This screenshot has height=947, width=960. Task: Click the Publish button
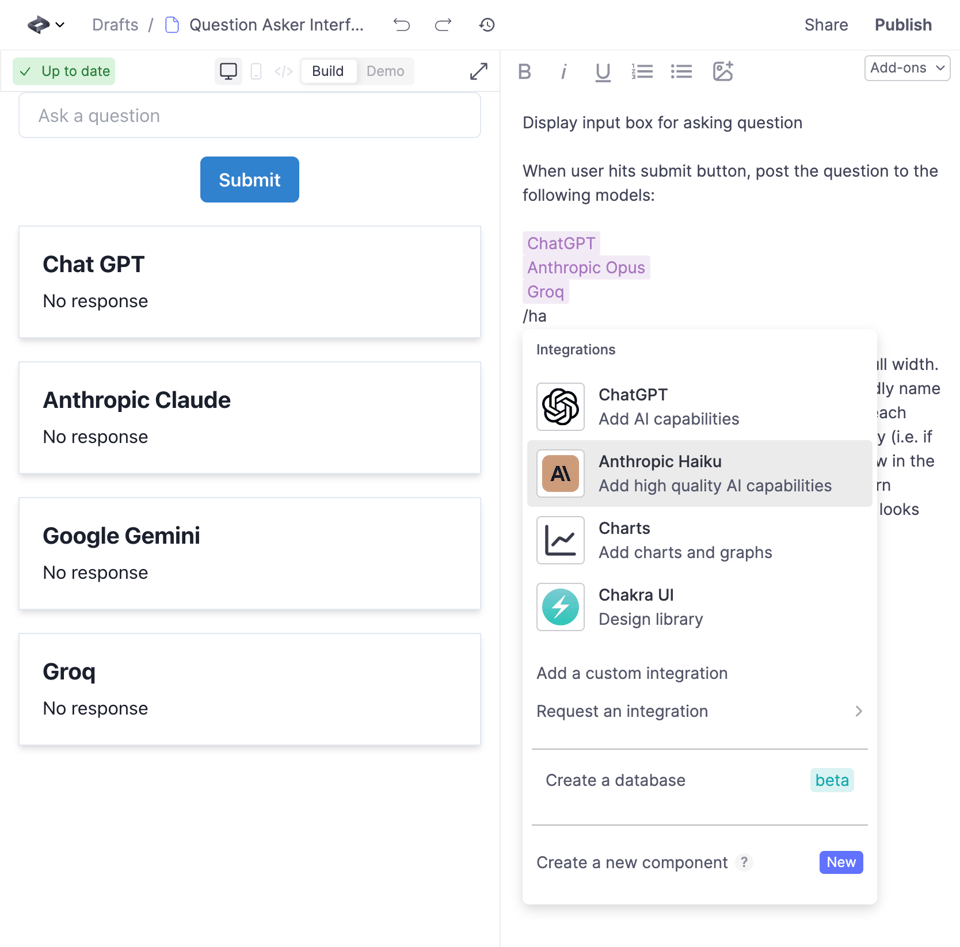pyautogui.click(x=903, y=24)
